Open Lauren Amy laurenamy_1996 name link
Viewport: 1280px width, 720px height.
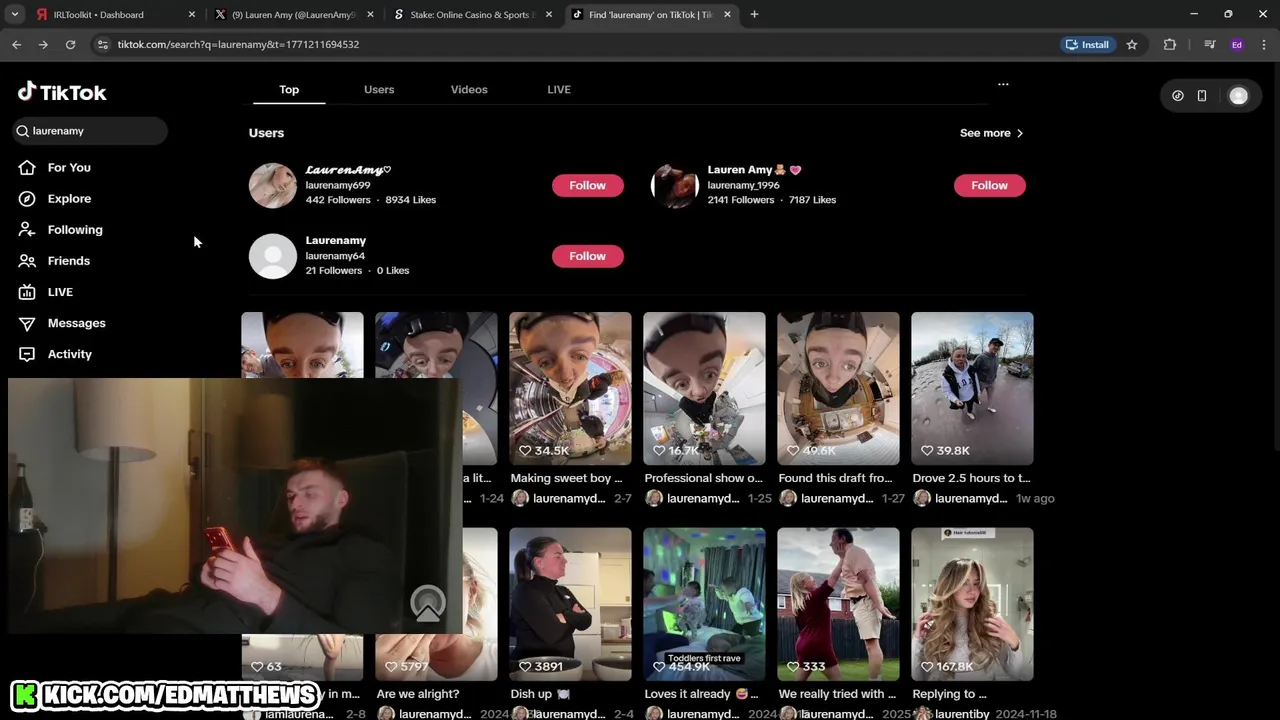[x=754, y=170]
